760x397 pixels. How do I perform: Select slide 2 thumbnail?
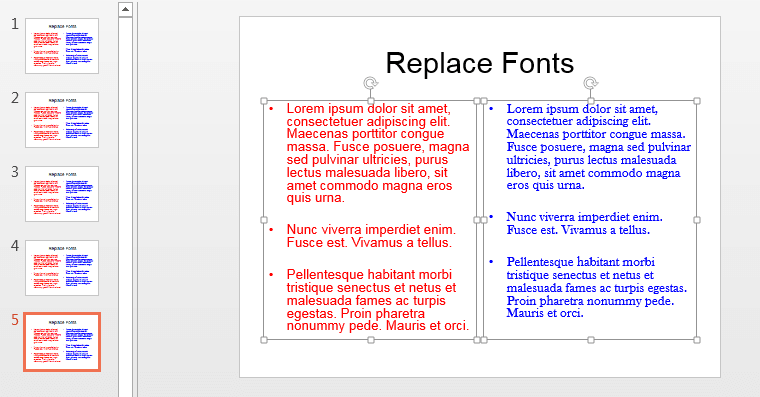pos(62,120)
